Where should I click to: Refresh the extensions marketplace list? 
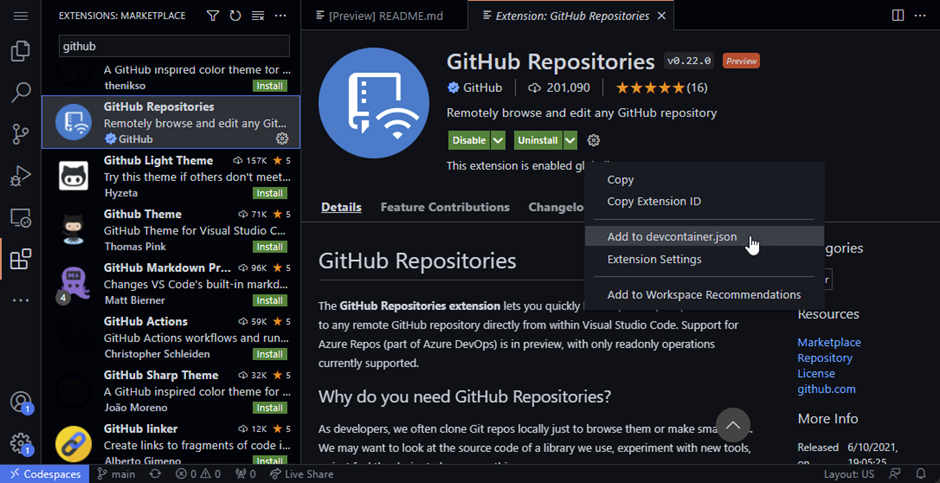pos(235,16)
